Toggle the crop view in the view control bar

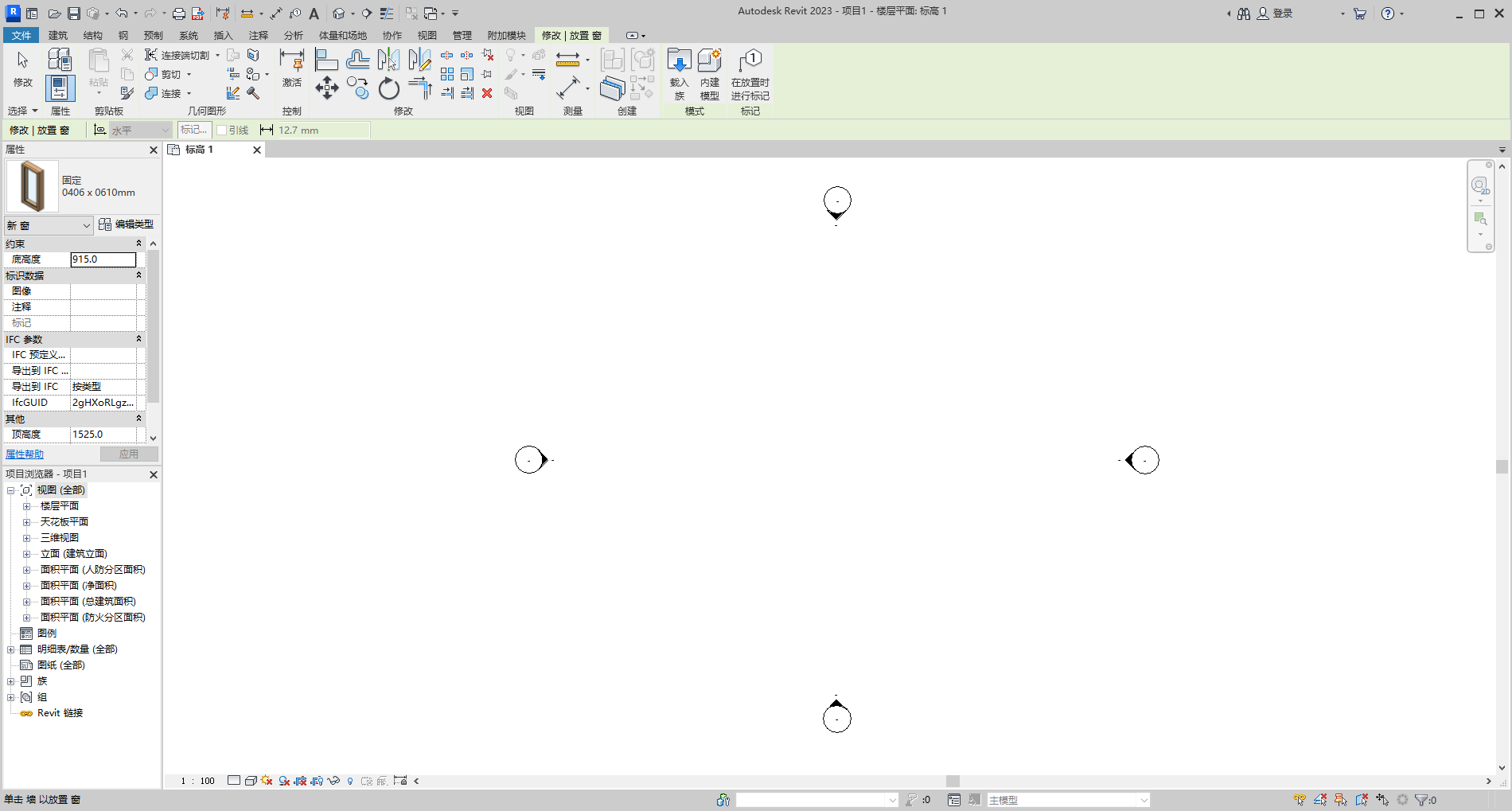tap(301, 781)
